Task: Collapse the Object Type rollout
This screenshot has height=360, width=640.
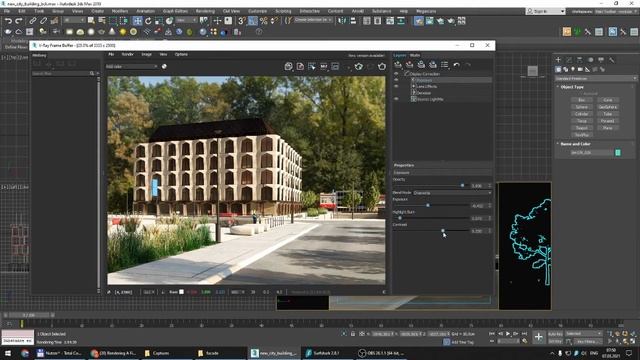Action: coord(572,87)
